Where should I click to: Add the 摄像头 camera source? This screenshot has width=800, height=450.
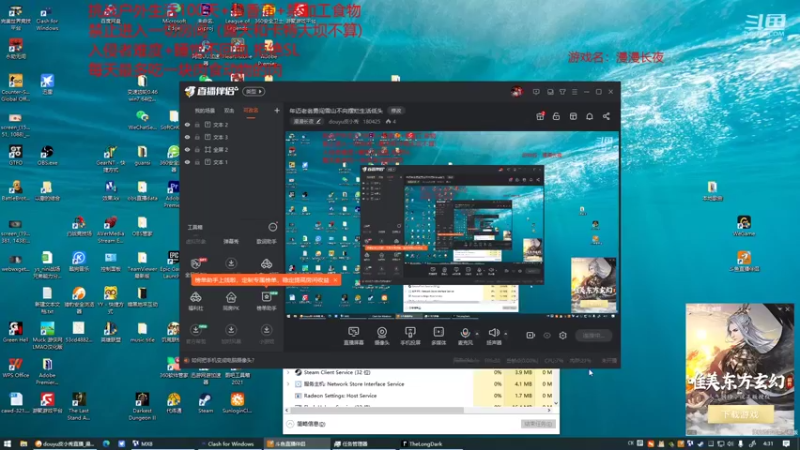(x=382, y=336)
